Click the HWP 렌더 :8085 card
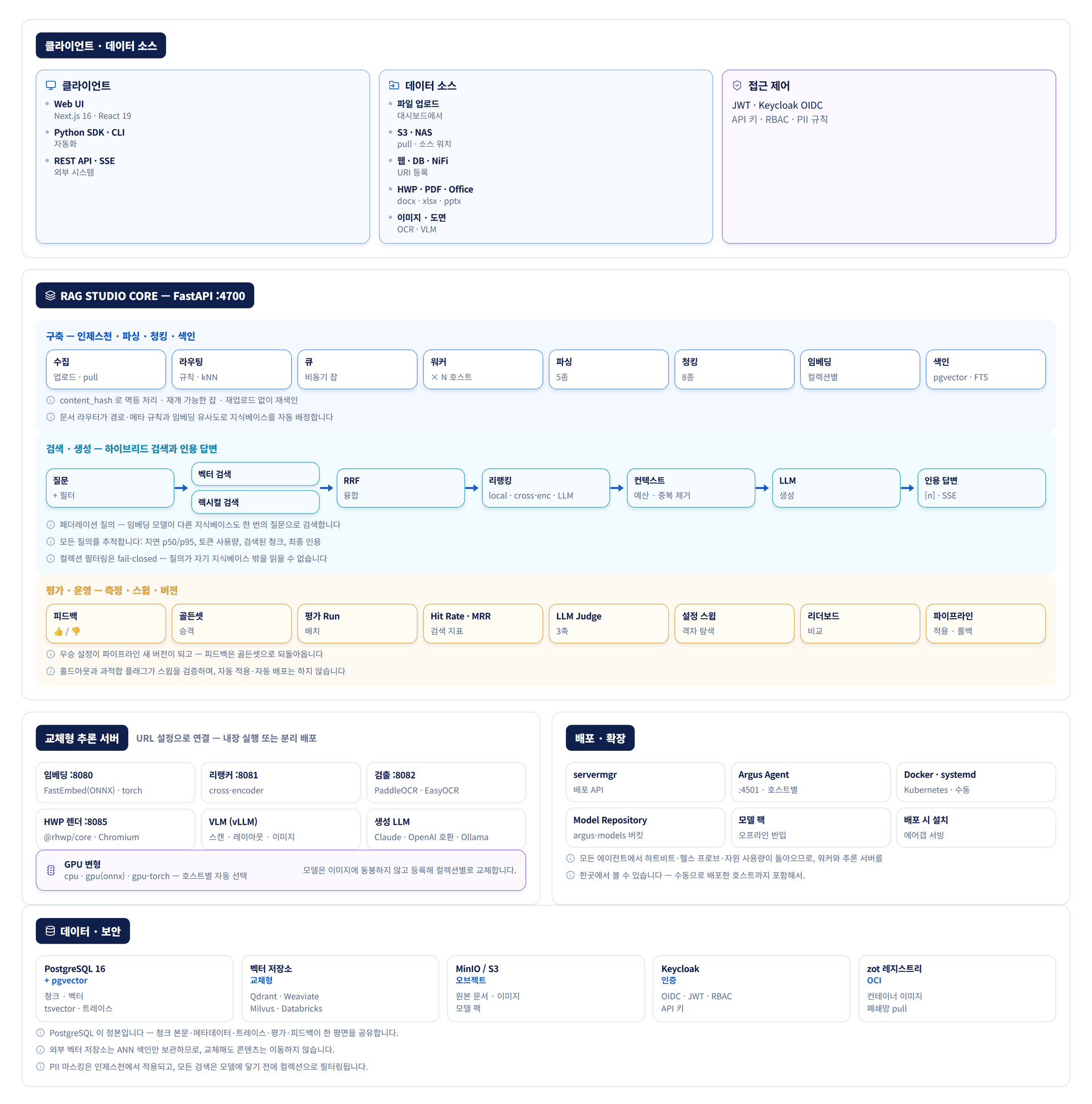This screenshot has height=1104, width=1092. coord(115,829)
